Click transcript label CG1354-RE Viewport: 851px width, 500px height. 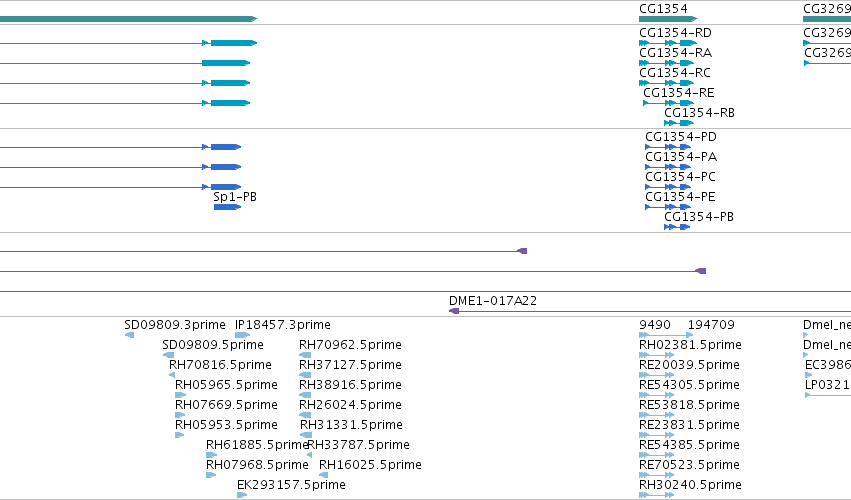click(x=678, y=93)
